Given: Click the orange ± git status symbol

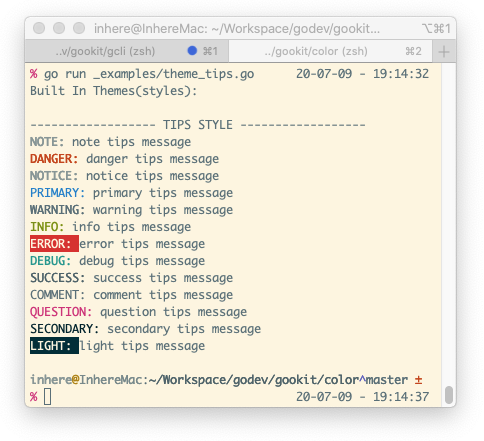Looking at the screenshot, I should [419, 380].
